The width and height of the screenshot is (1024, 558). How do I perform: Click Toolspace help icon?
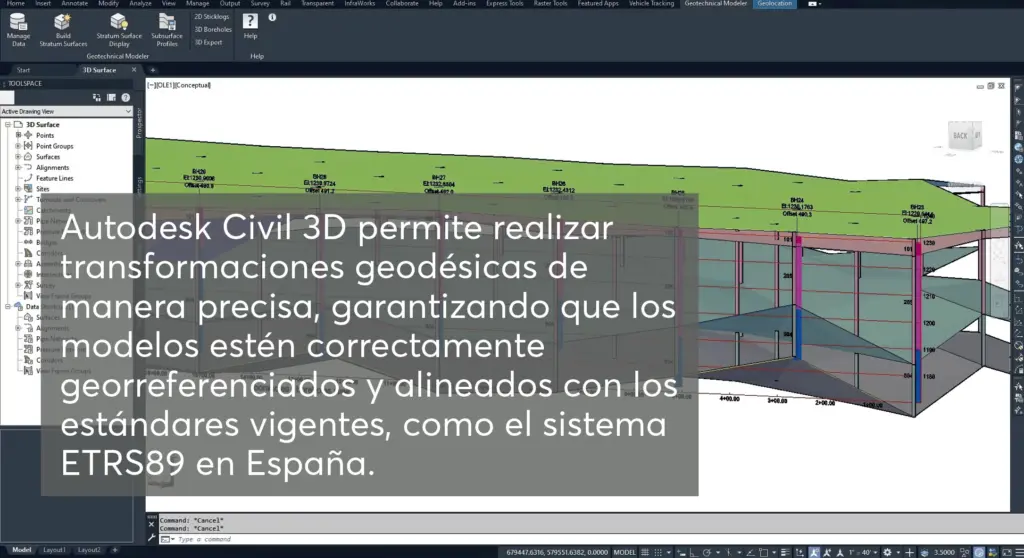pyautogui.click(x=125, y=97)
